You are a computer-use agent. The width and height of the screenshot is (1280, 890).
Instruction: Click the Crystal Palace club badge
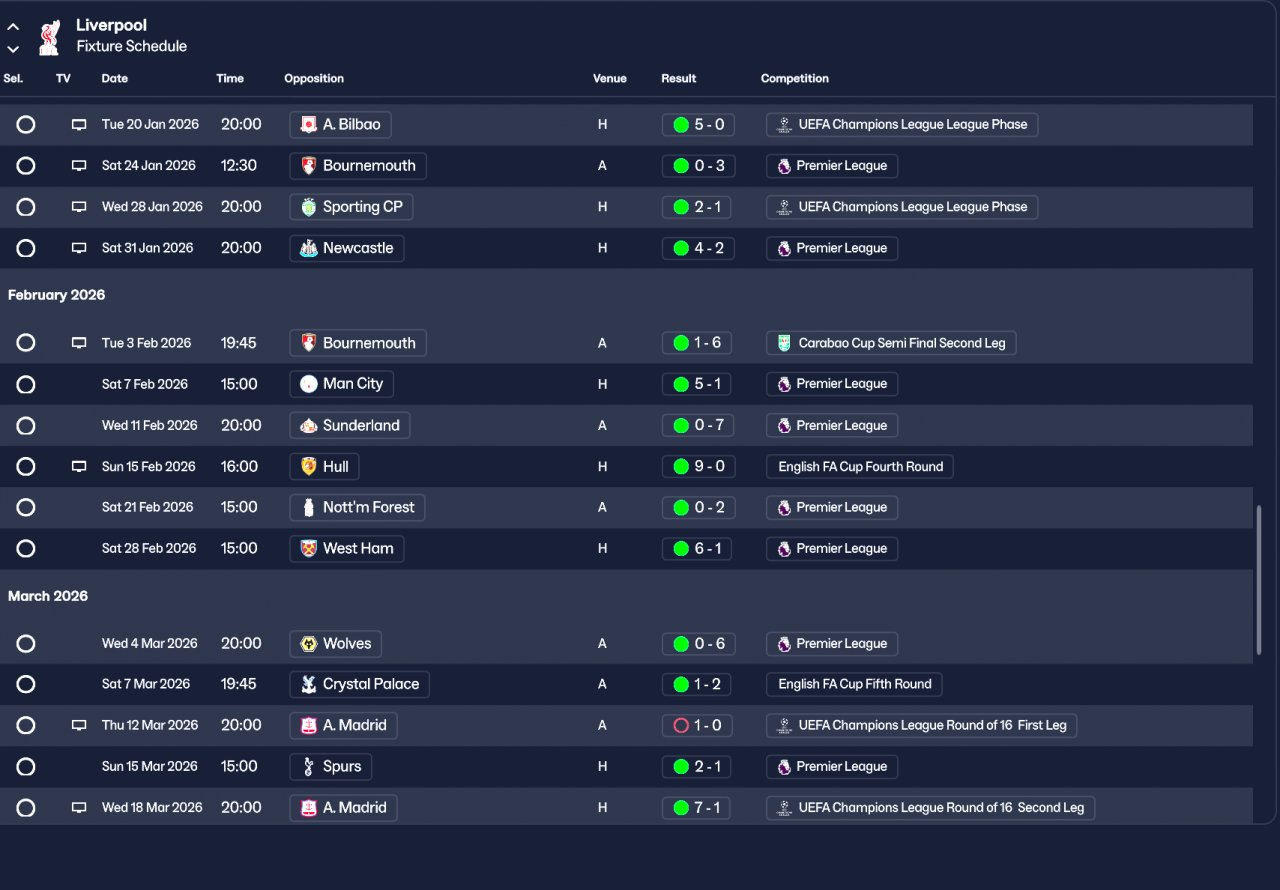309,684
